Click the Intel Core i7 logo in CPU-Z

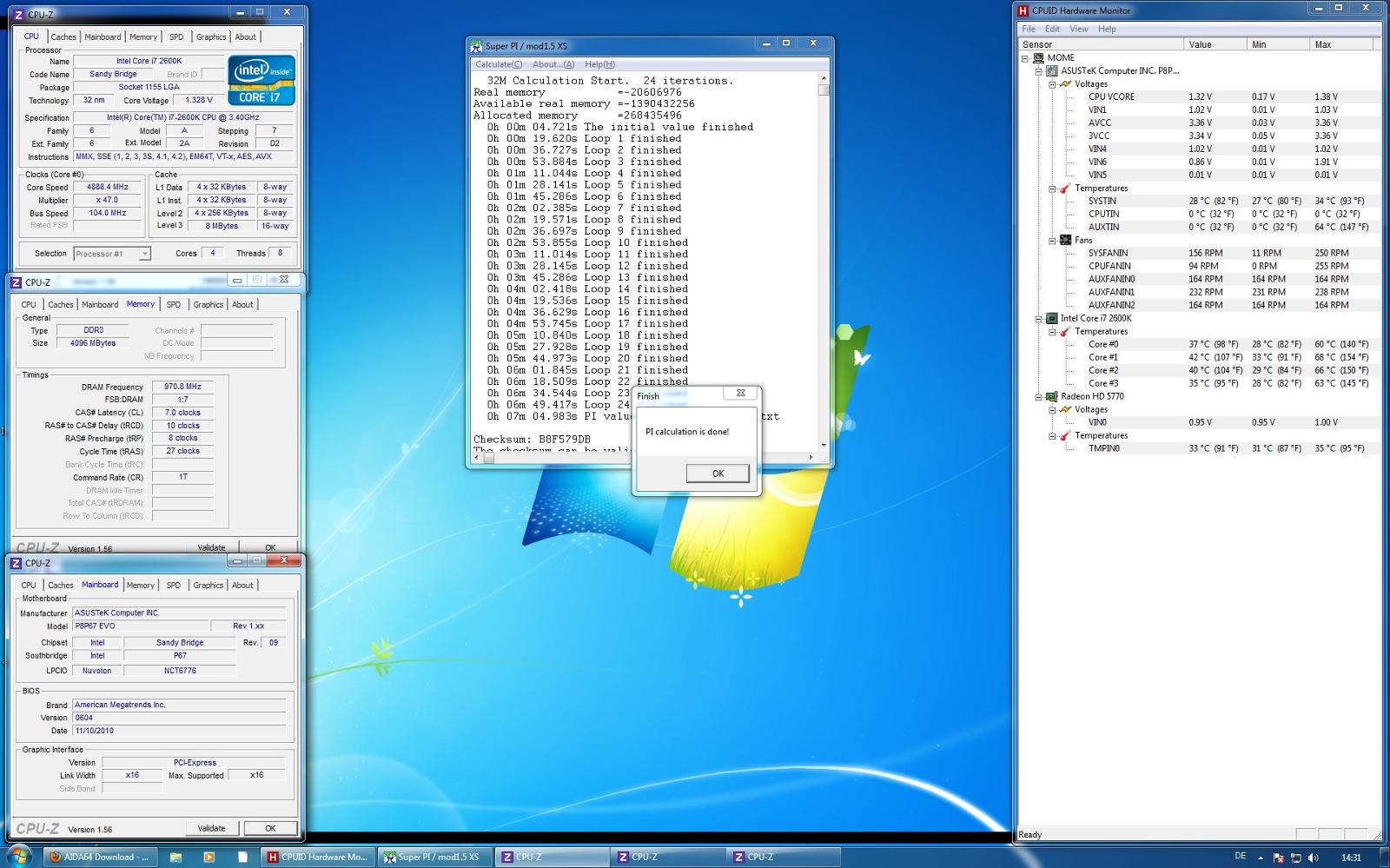pos(261,80)
